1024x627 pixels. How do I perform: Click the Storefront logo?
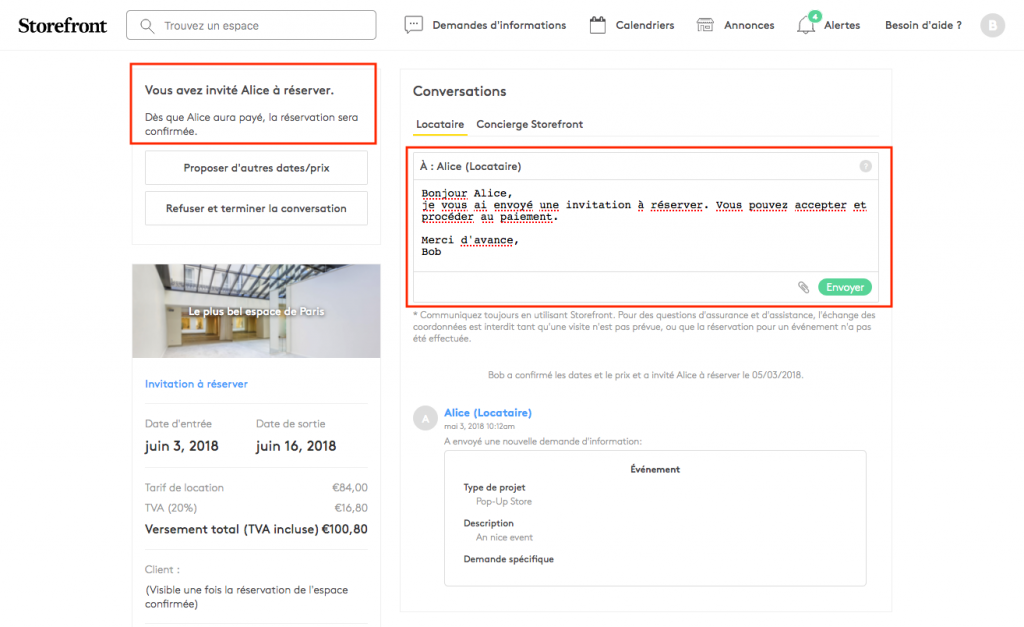tap(62, 25)
